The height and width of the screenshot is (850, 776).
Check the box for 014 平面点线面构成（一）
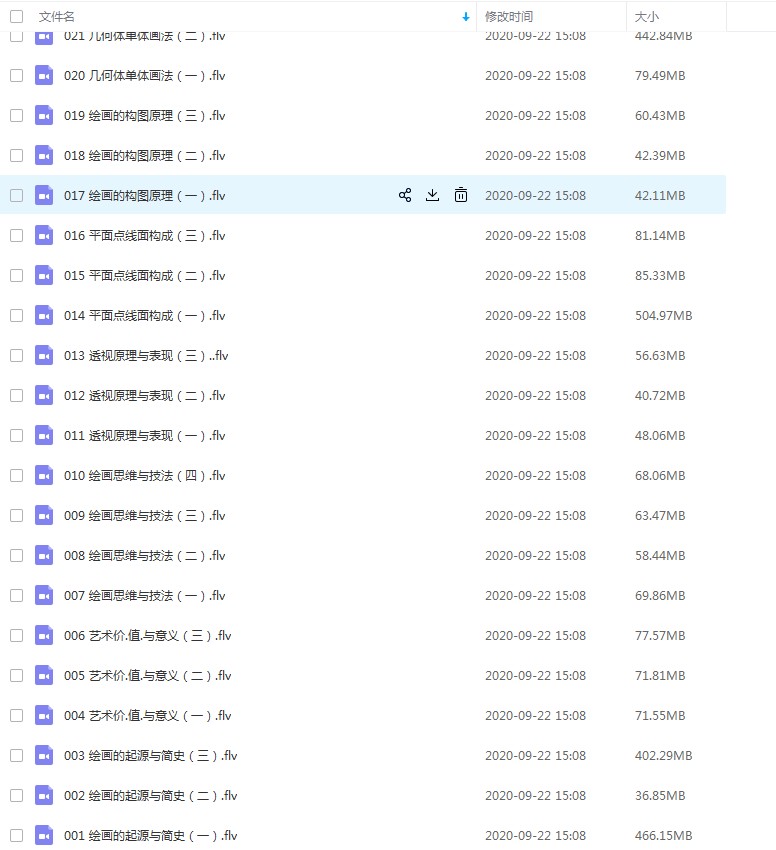17,315
